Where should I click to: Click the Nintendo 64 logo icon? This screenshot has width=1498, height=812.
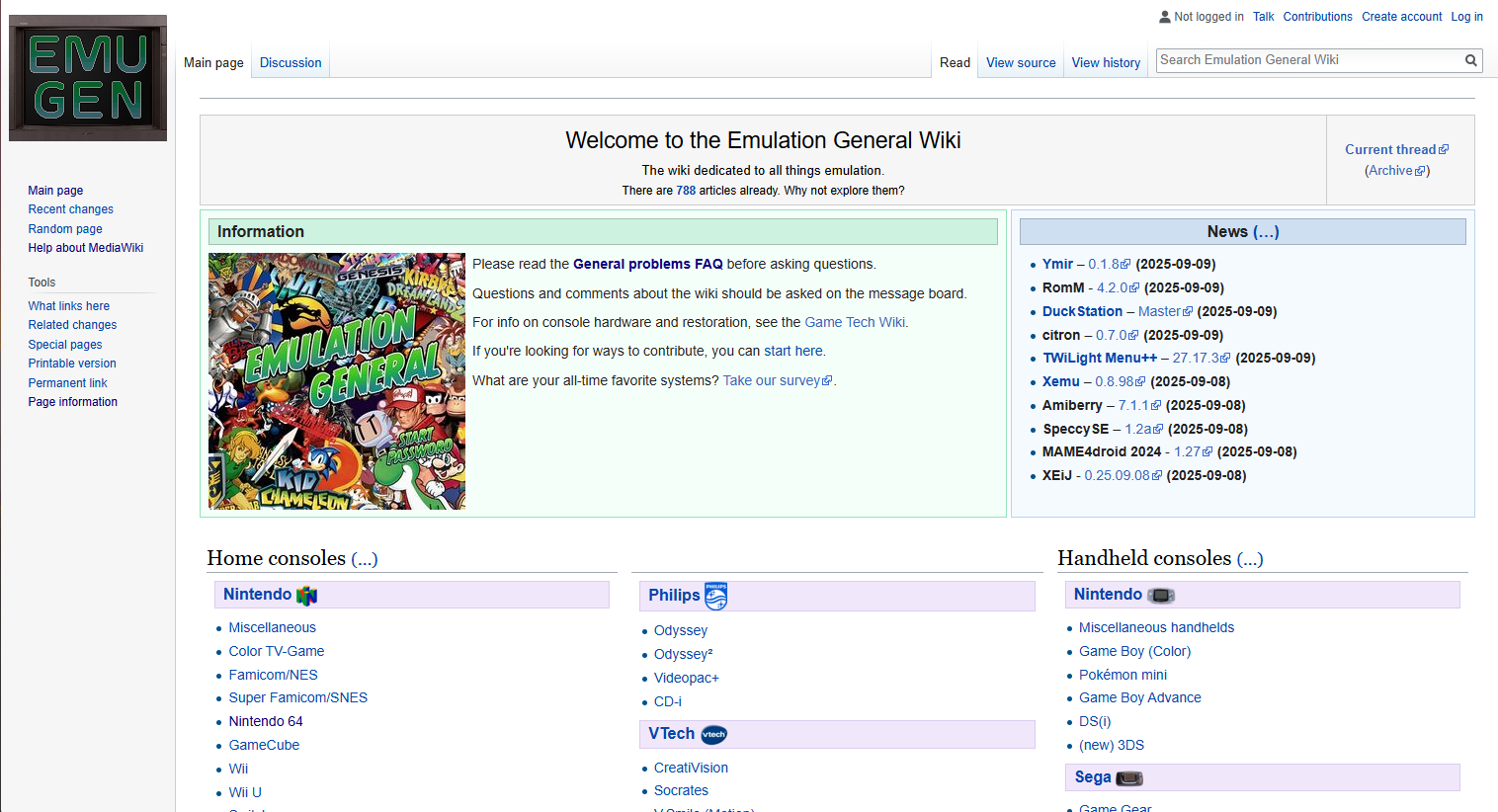(307, 596)
